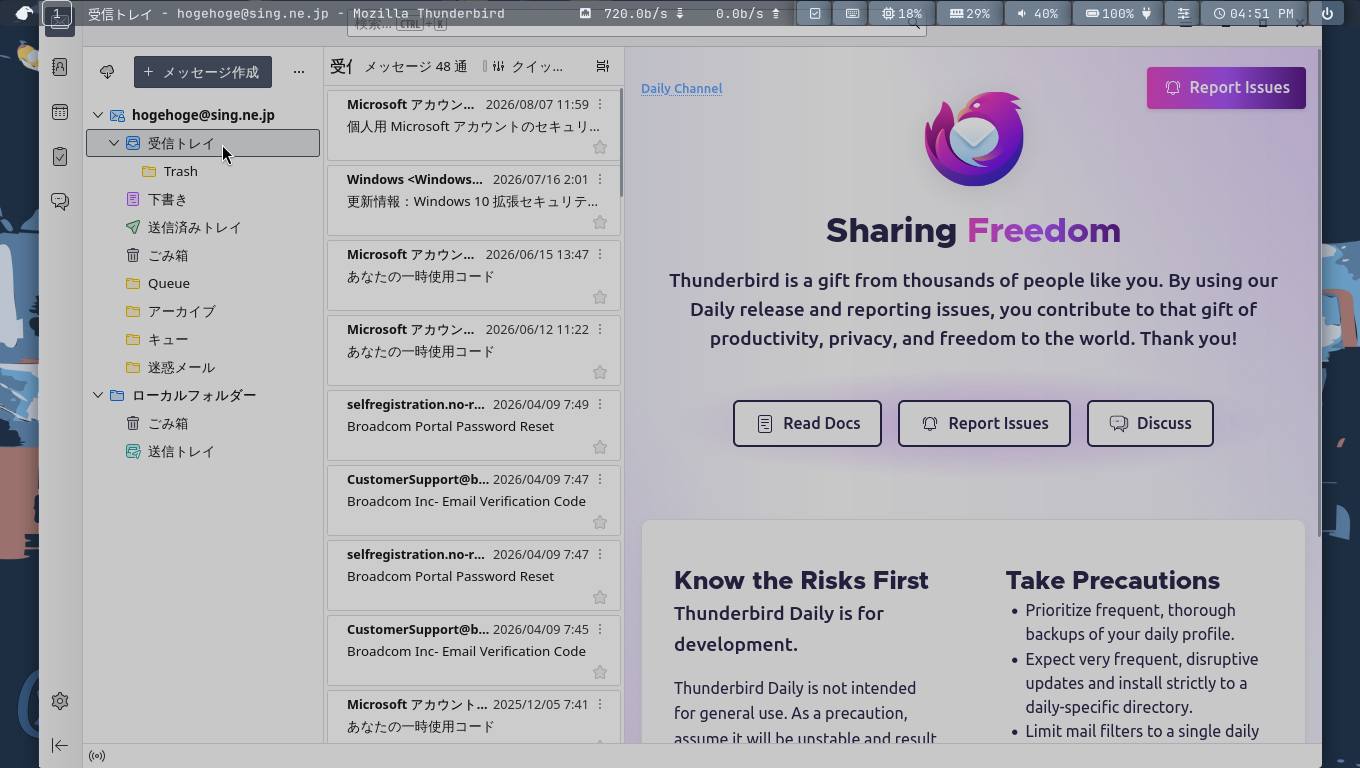Collapse the spaces toolbar
1360x768 pixels.
click(60, 745)
